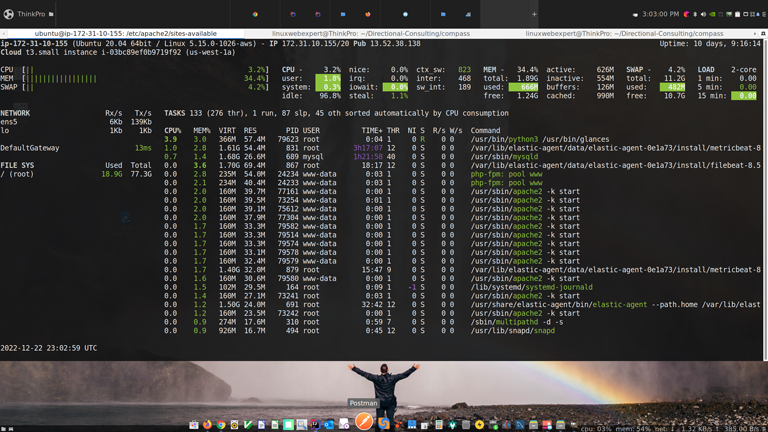Switch to ubuntu@ip-172-31-10-155 terminal tab

coord(125,33)
